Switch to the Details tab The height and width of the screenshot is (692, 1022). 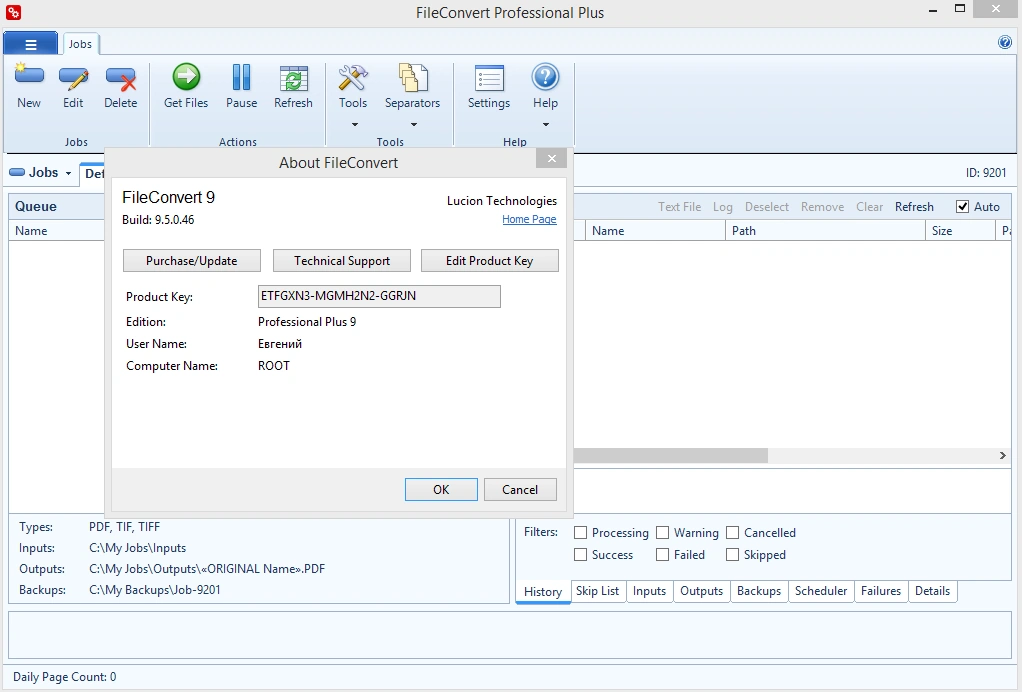click(933, 591)
